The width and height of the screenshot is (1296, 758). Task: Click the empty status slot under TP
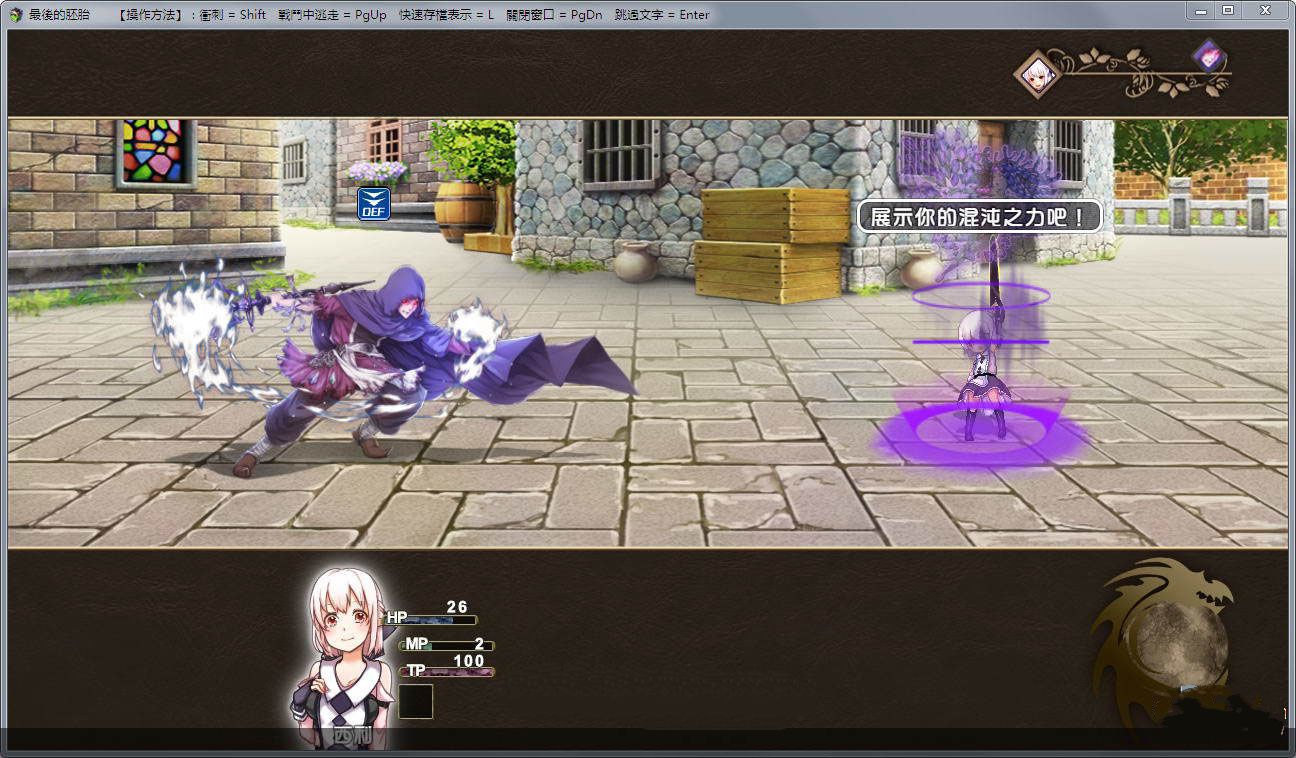416,701
